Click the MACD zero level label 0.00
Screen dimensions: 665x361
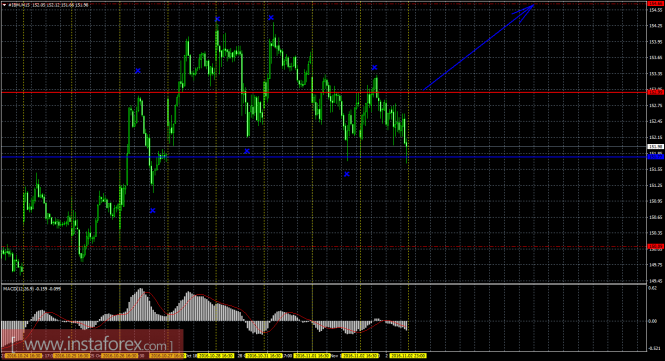point(653,321)
